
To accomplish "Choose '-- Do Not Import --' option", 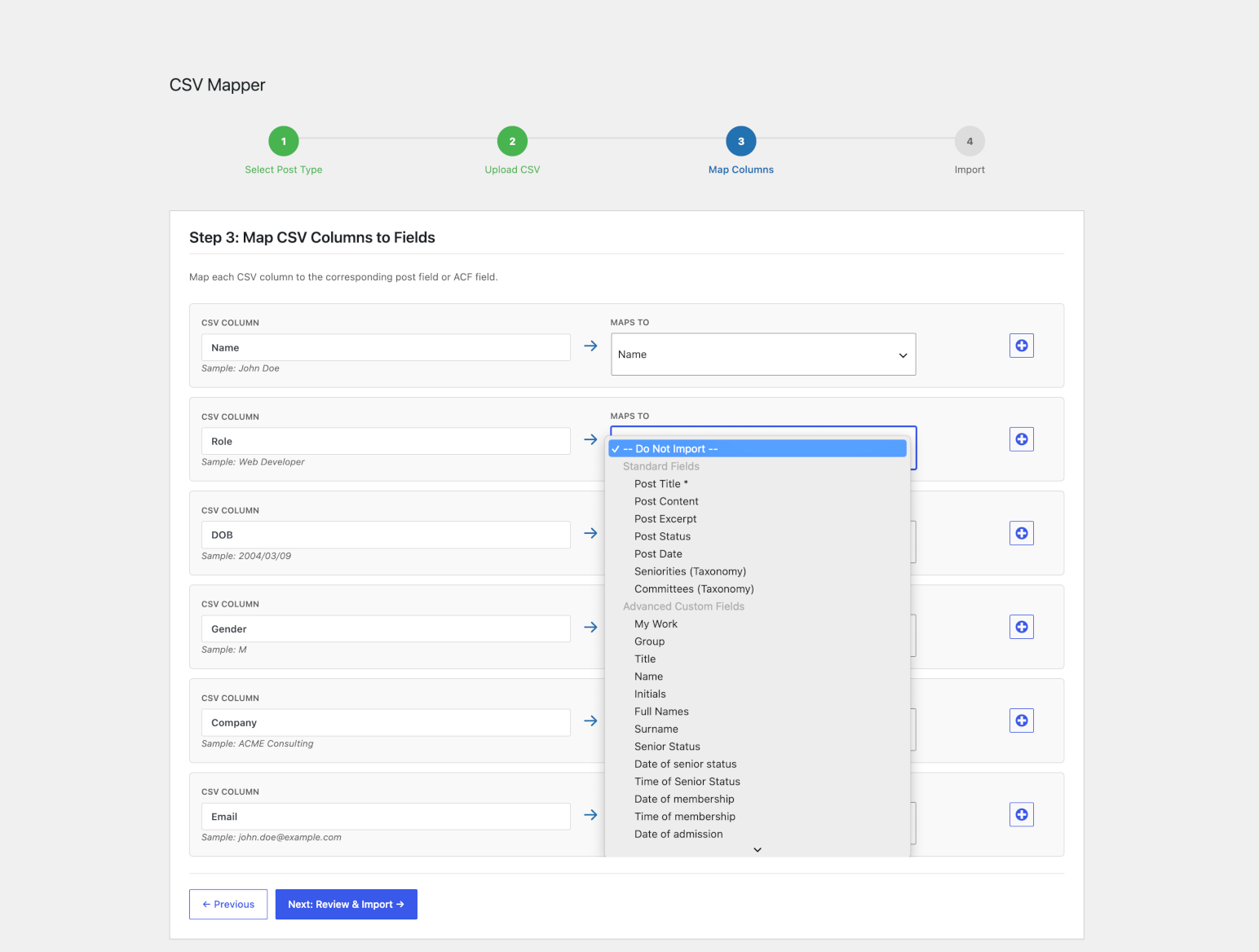I will [758, 448].
